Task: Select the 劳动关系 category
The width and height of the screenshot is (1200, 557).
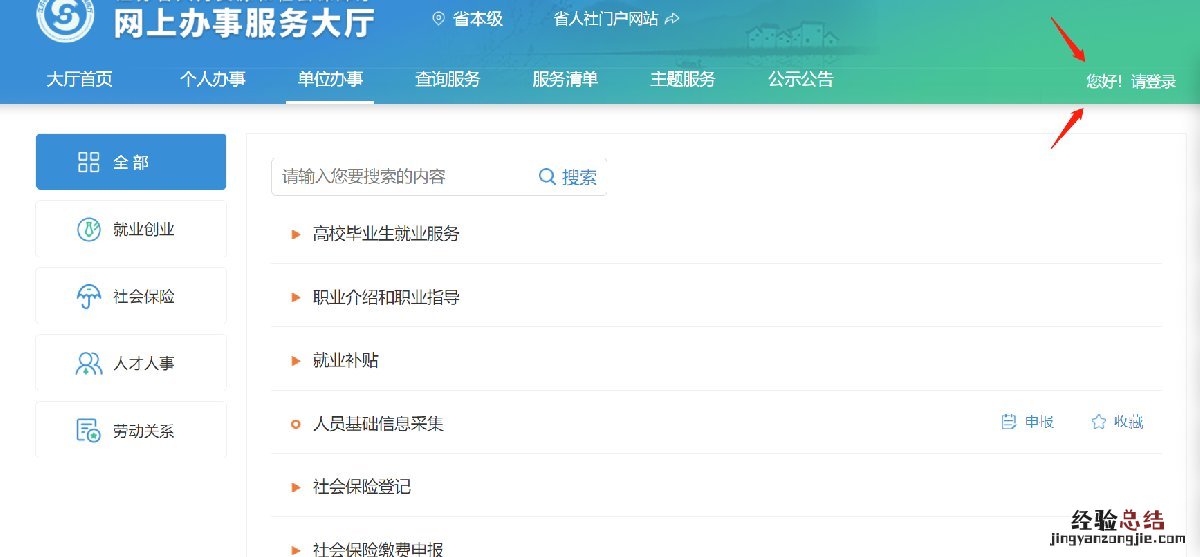Action: (131, 430)
